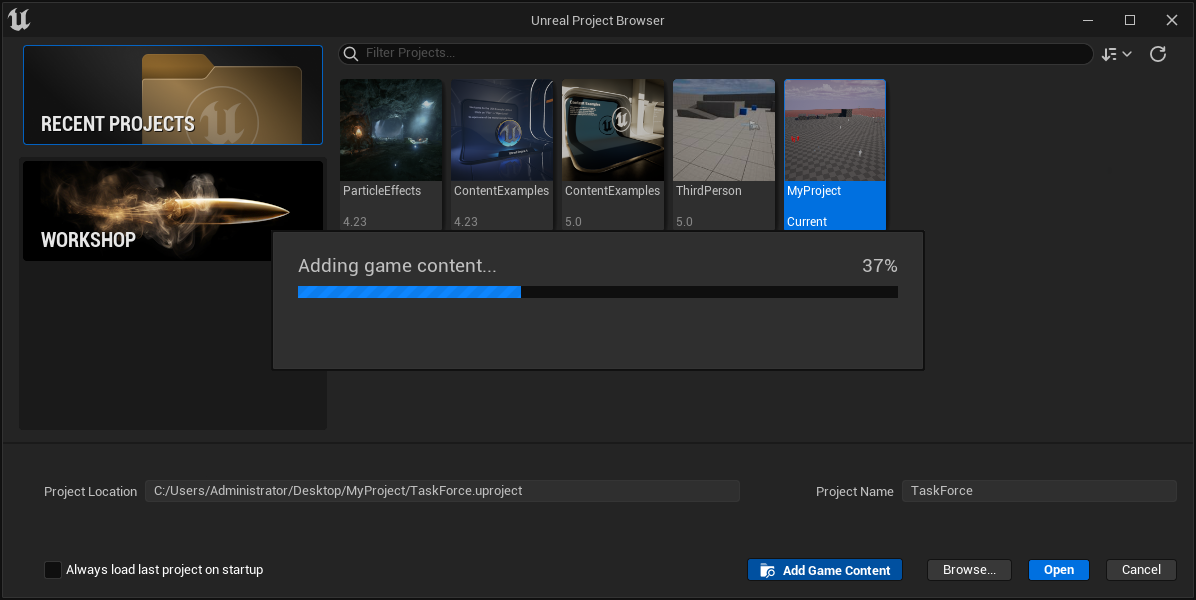The image size is (1196, 600).
Task: Click the Browse... button
Action: (x=968, y=569)
